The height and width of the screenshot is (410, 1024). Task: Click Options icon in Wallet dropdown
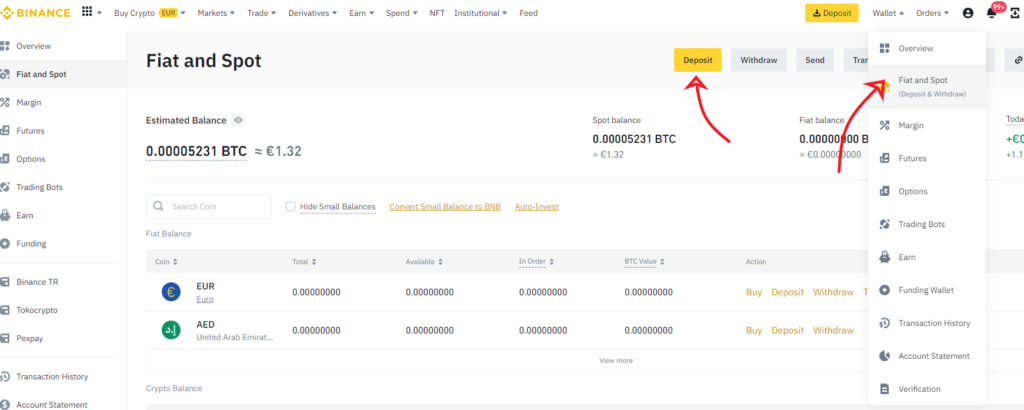(885, 191)
